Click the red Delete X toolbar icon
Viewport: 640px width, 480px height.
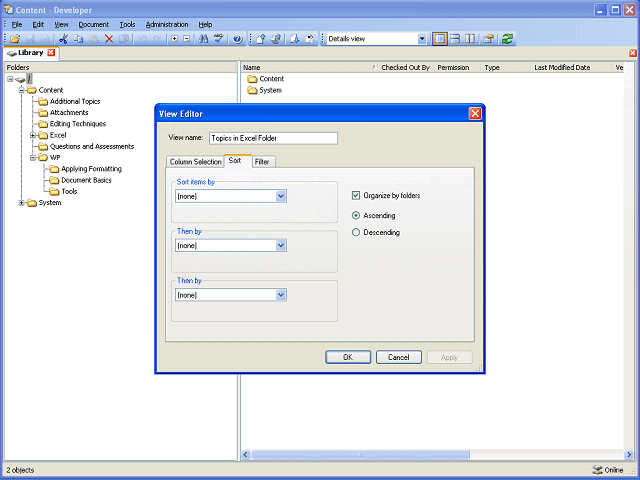click(109, 39)
